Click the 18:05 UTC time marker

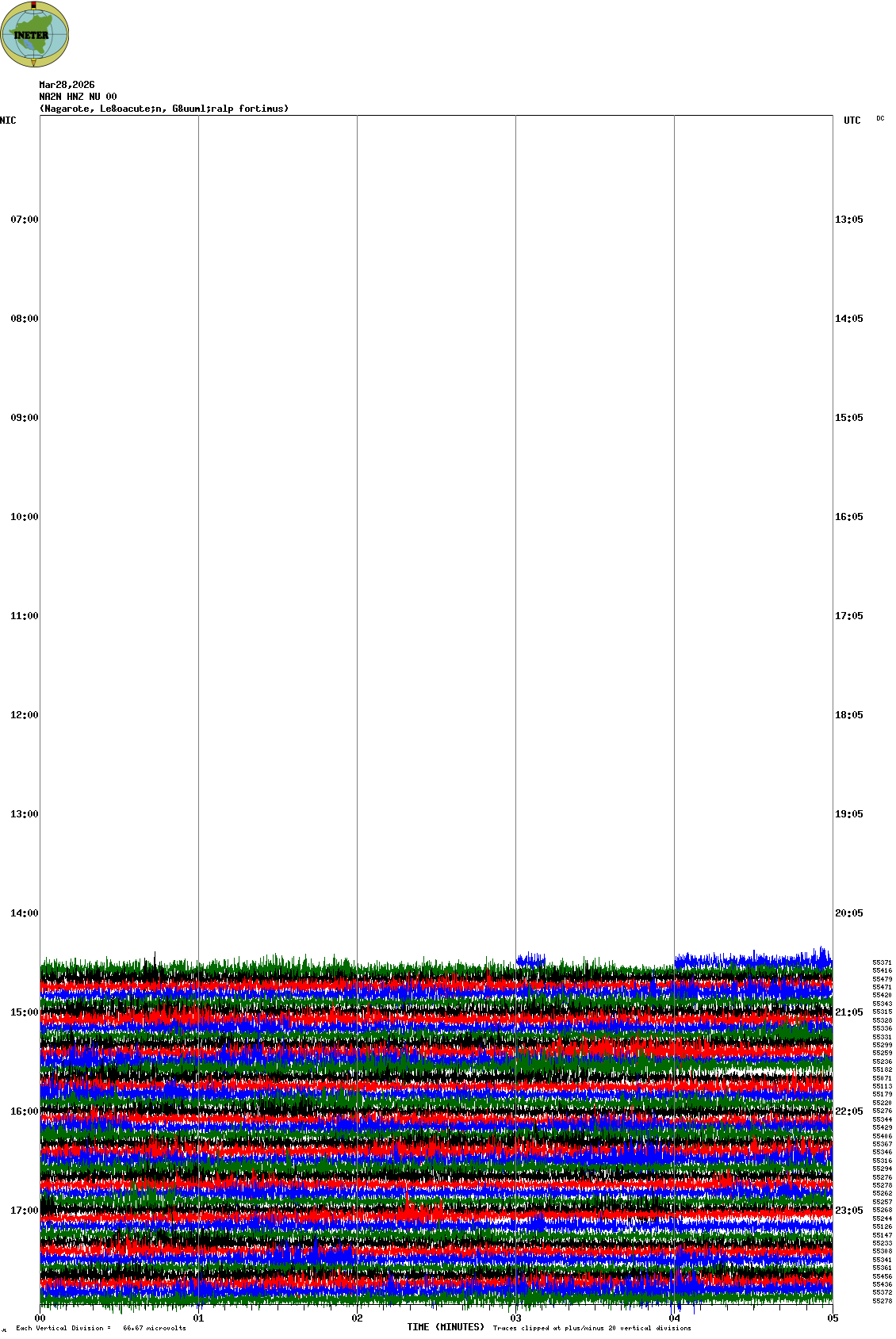(x=848, y=715)
